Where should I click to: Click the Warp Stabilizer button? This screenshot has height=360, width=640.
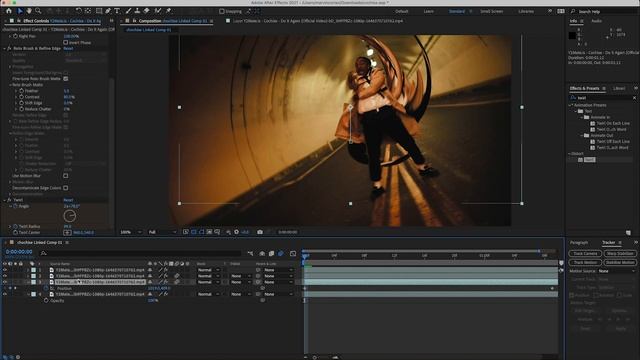pyautogui.click(x=620, y=254)
